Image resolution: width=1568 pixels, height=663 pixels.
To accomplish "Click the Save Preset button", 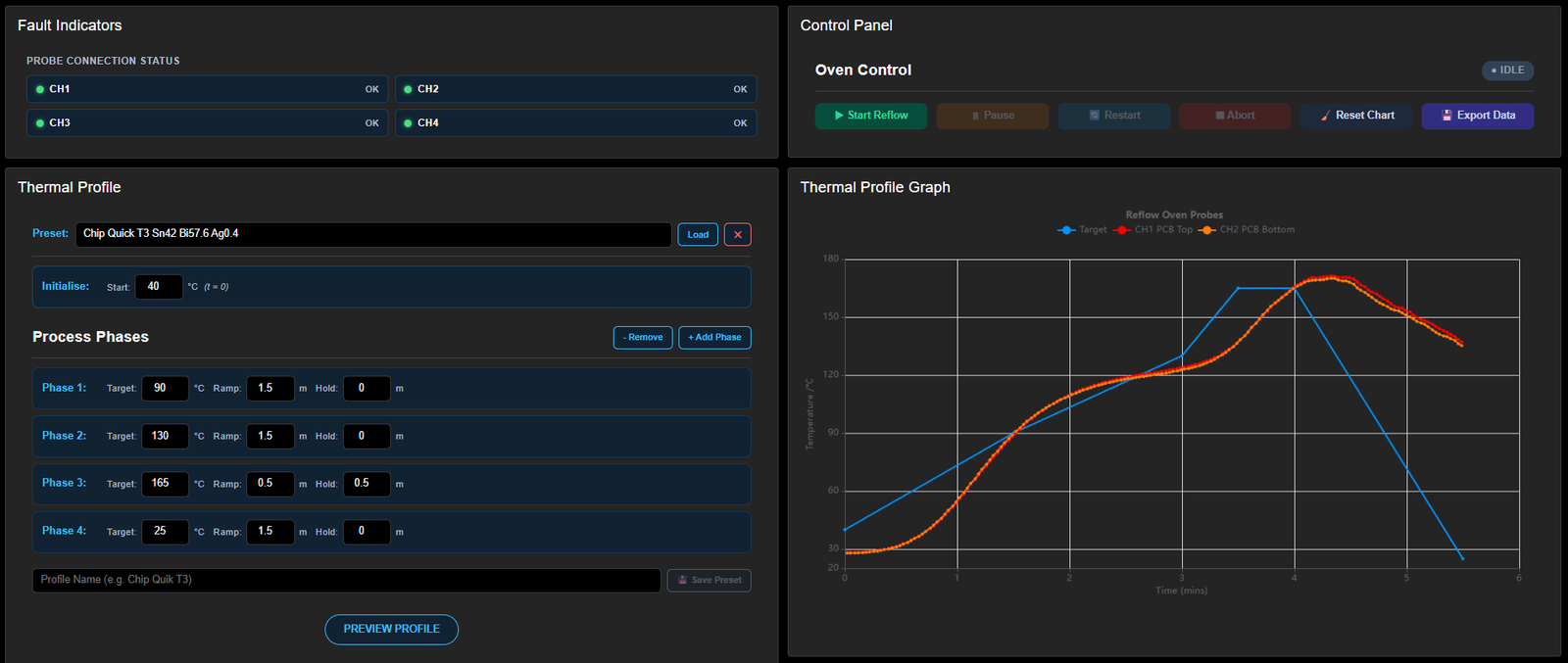I will coord(710,581).
